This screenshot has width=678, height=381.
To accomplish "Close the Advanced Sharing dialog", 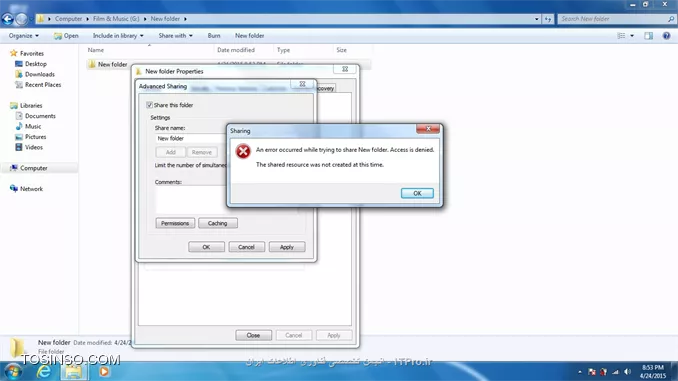I will click(x=302, y=84).
